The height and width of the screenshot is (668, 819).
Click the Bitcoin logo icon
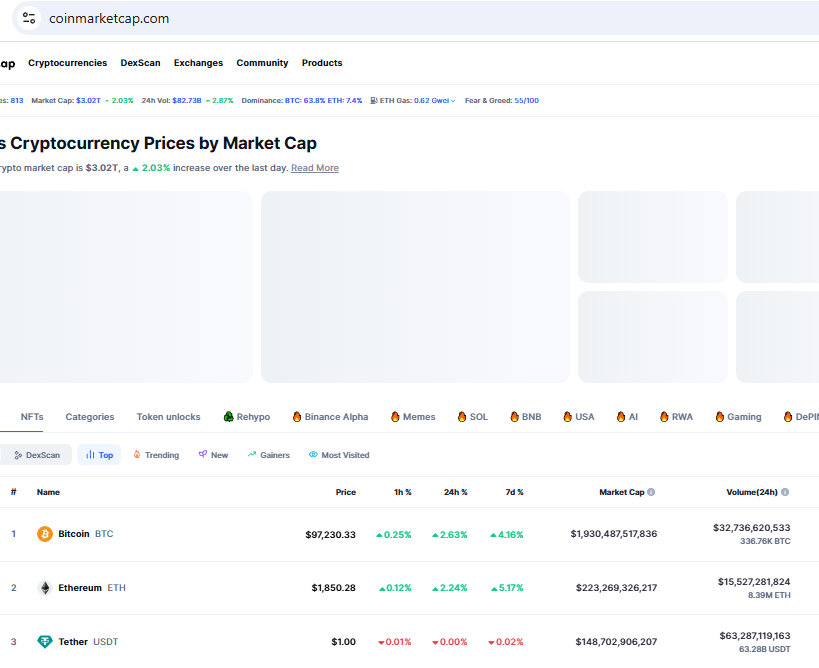click(45, 534)
